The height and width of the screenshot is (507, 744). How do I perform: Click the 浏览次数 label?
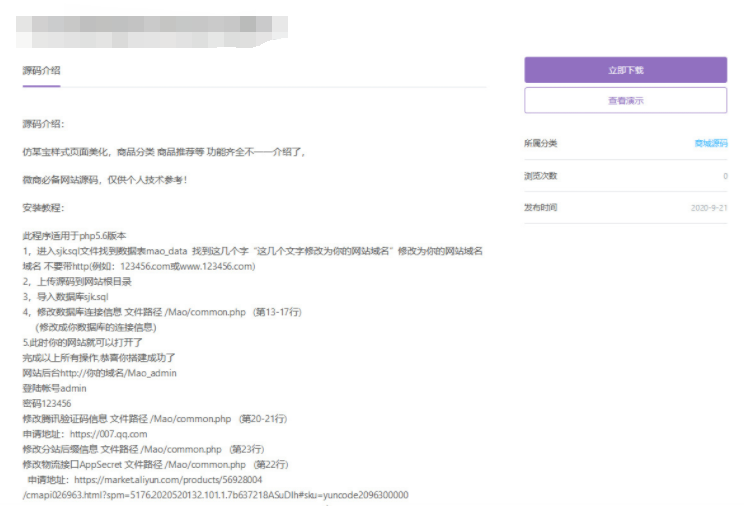point(541,176)
